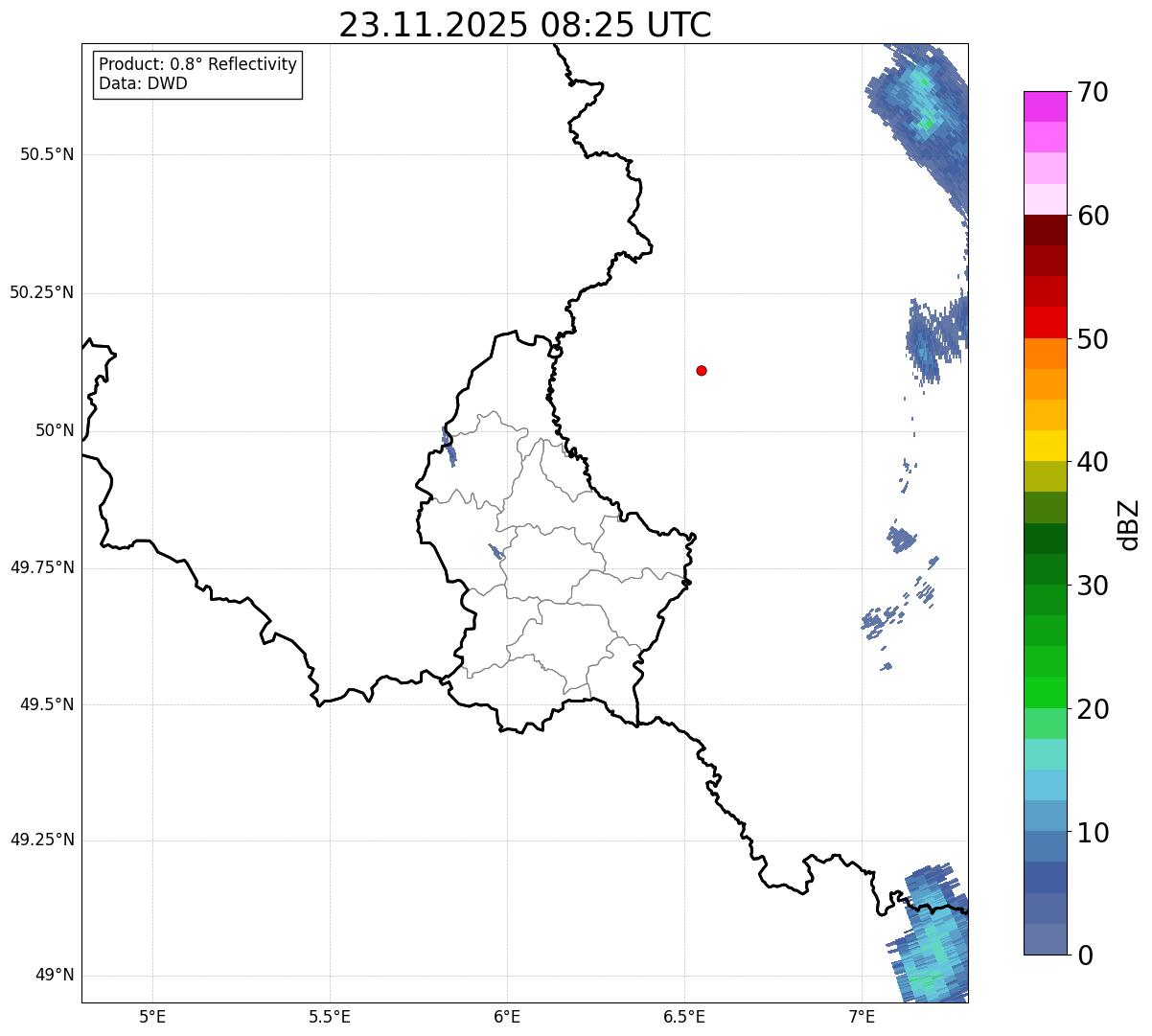This screenshot has width=1152, height=1036.
Task: Click the latitude label 49.5°N
Action: click(x=47, y=704)
